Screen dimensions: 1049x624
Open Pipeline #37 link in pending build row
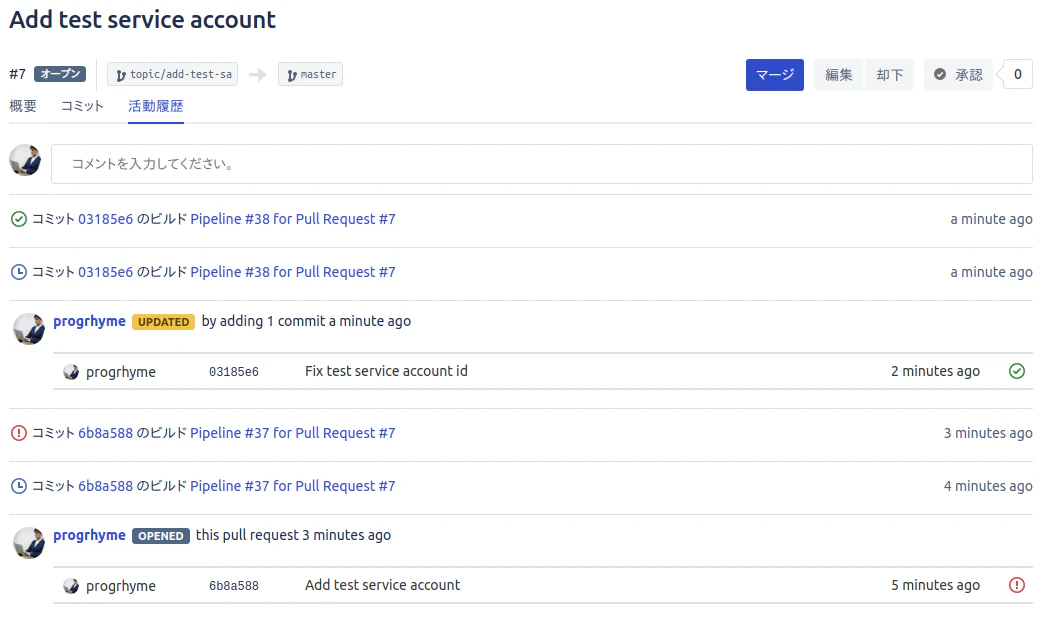pos(293,486)
